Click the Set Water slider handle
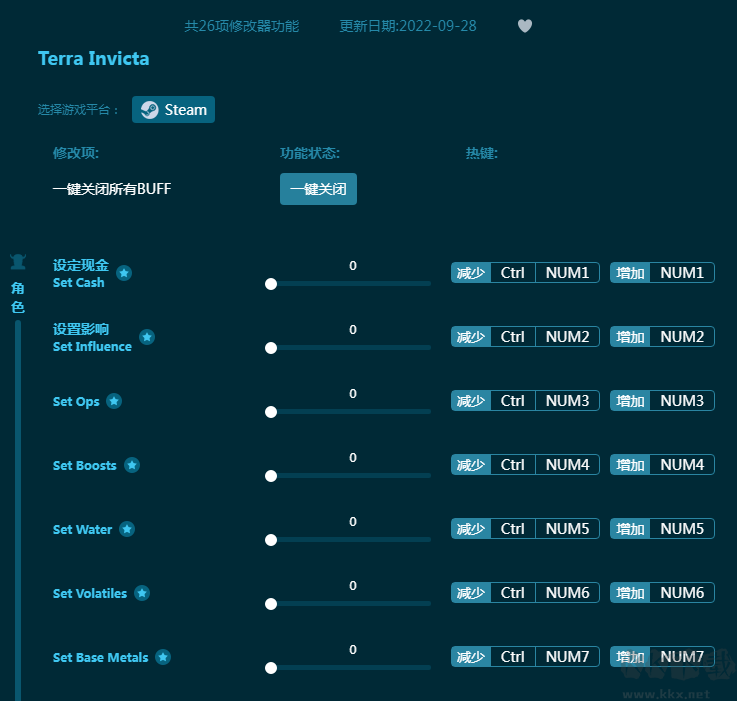 271,540
